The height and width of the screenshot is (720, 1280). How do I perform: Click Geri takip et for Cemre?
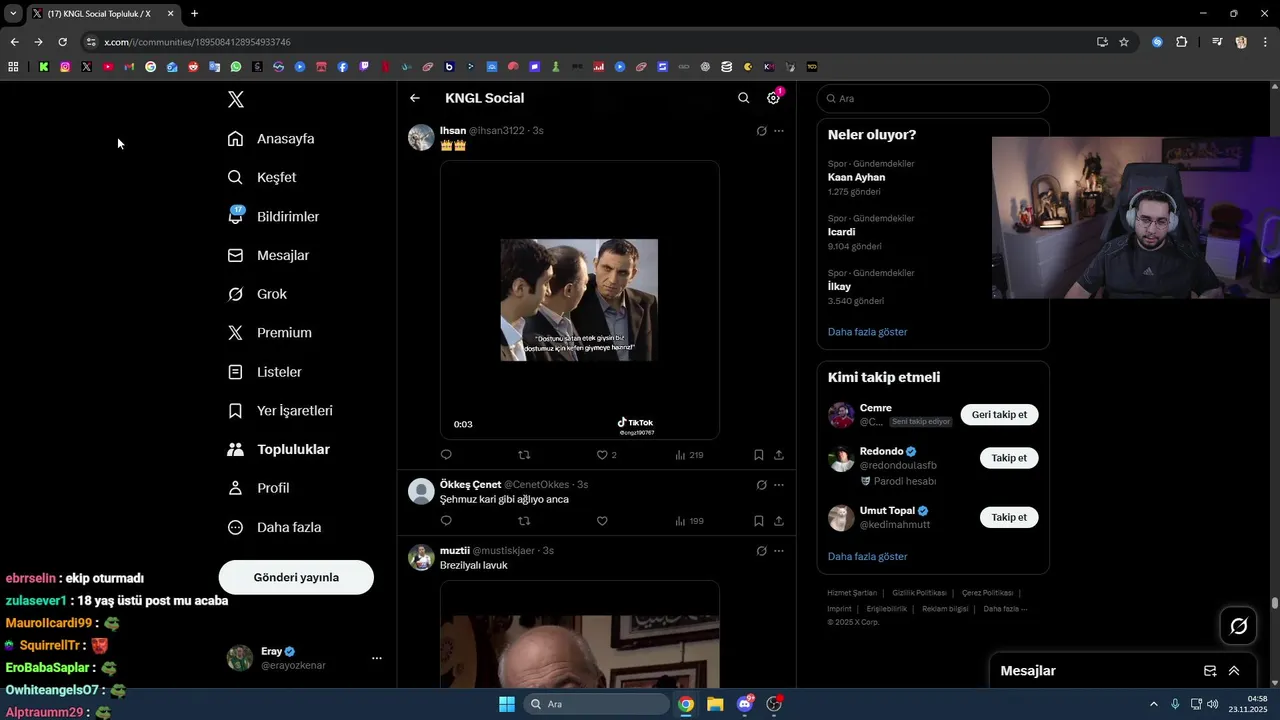point(1000,415)
